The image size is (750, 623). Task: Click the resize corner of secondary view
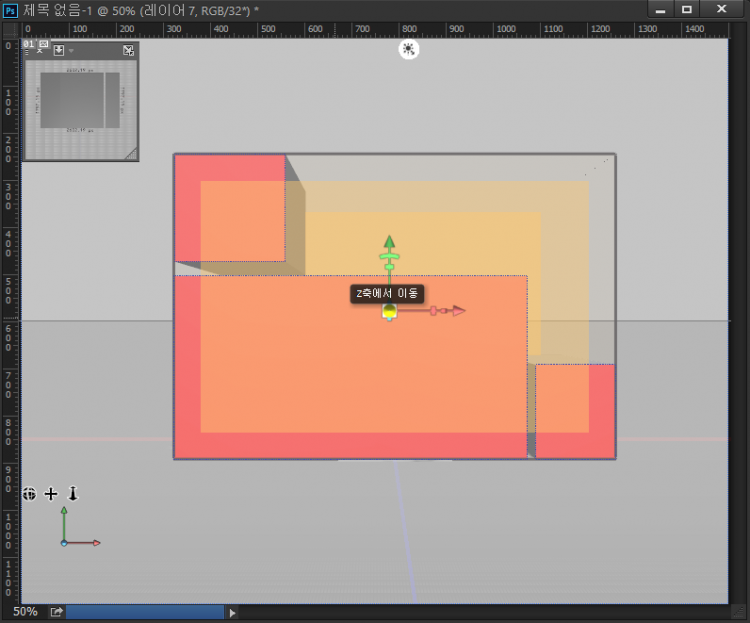tap(131, 153)
